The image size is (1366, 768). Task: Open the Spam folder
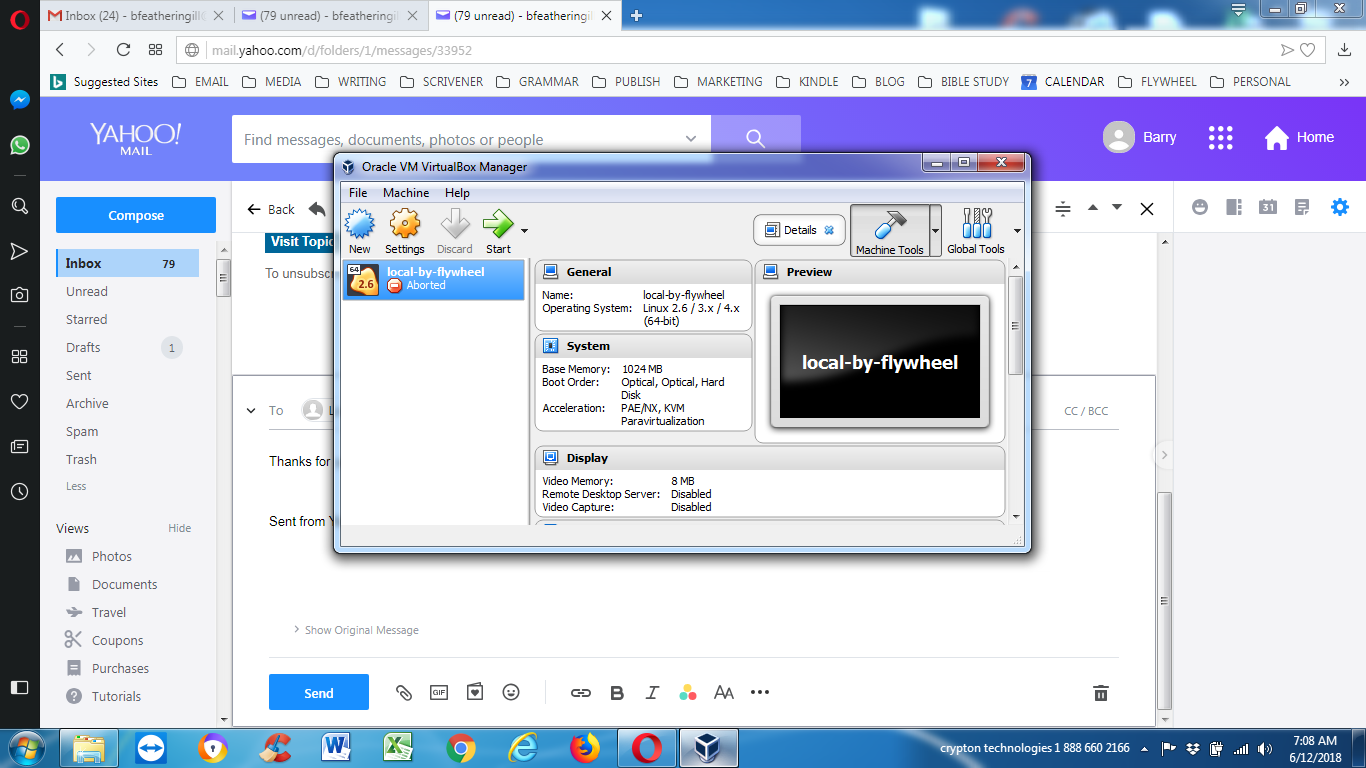pyautogui.click(x=82, y=432)
